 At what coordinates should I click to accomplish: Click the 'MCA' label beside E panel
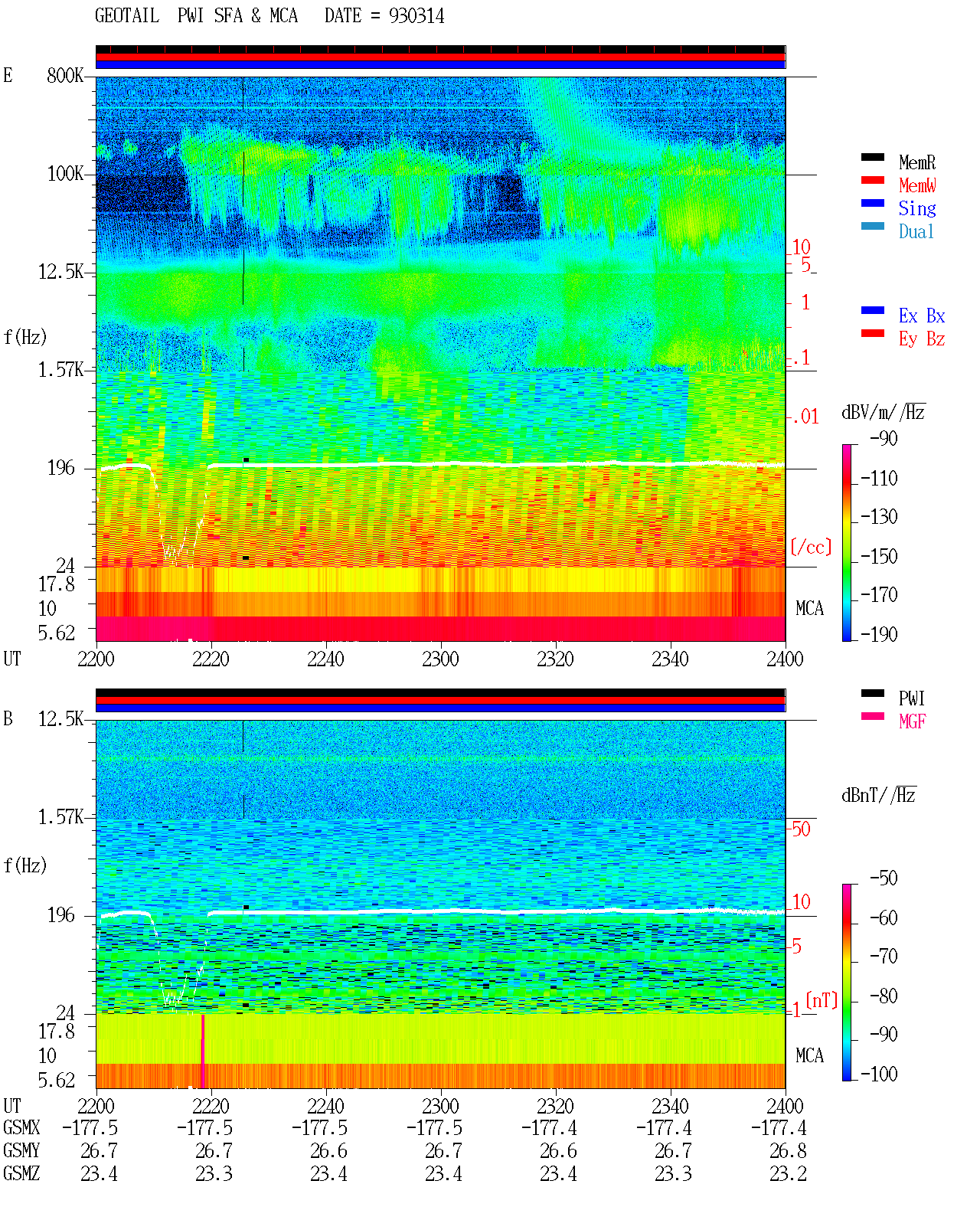(x=809, y=609)
